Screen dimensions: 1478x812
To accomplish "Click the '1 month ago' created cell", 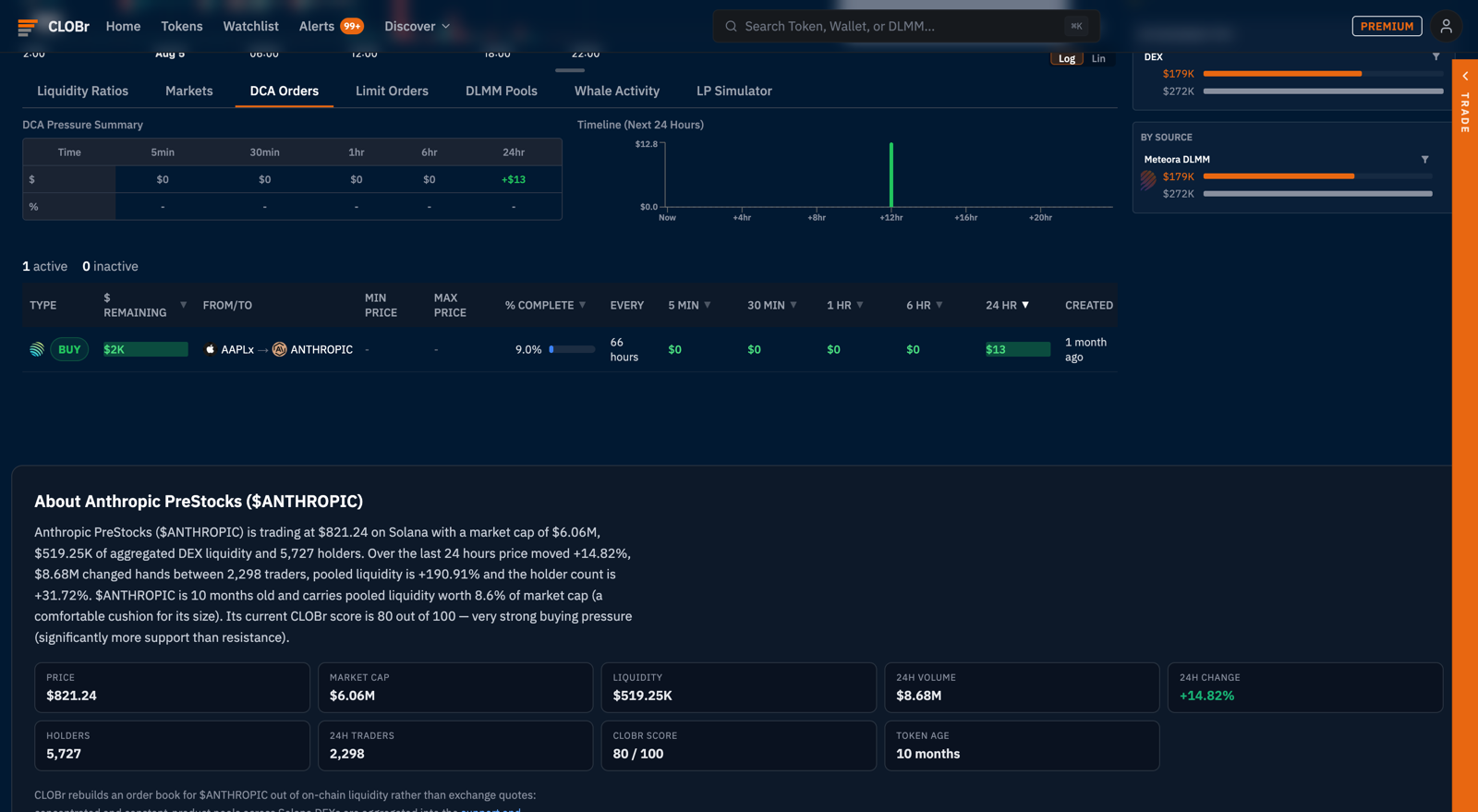I will [1085, 349].
